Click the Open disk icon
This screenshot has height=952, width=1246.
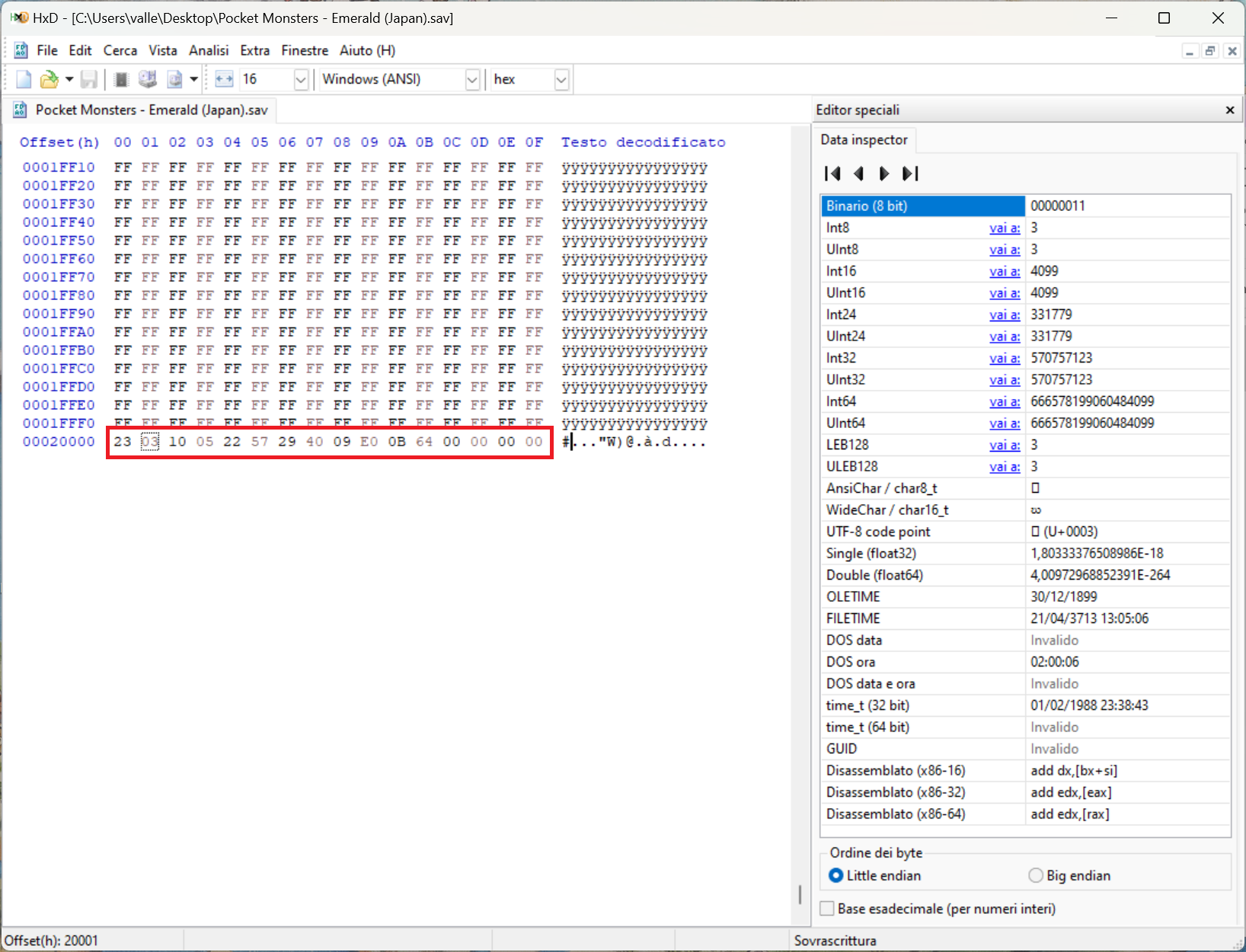click(x=148, y=79)
